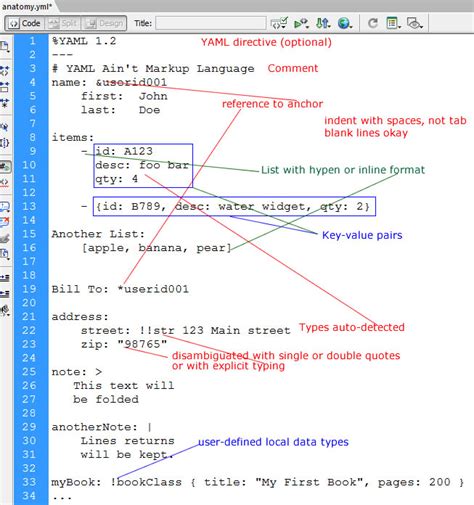Click the 'be folded' code line
Image resolution: width=474 pixels, height=505 pixels.
(106, 399)
